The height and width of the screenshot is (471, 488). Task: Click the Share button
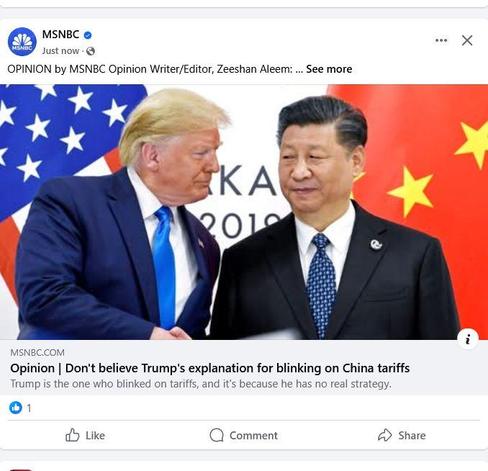(402, 435)
